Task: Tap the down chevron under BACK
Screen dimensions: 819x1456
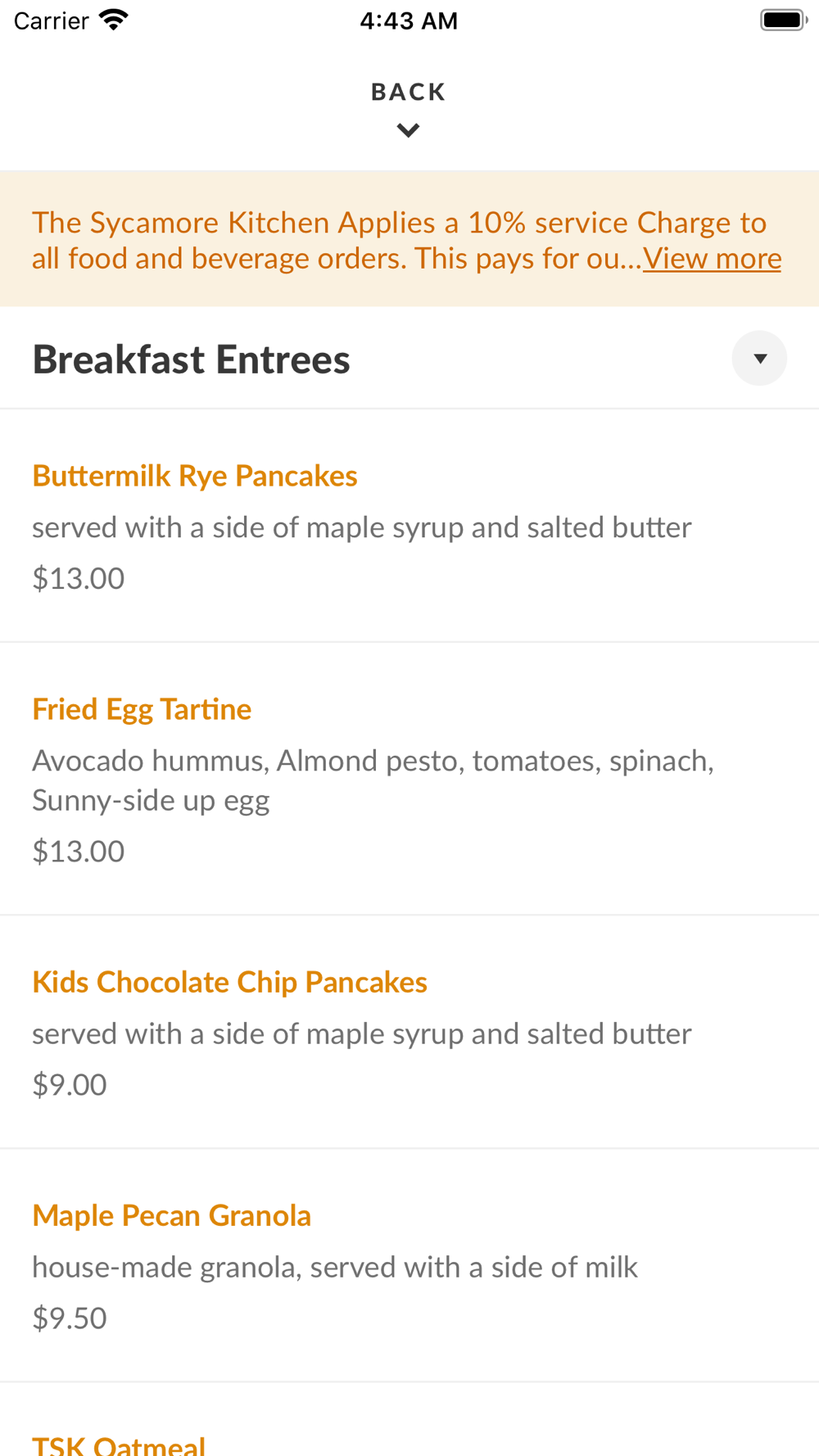Action: tap(408, 130)
